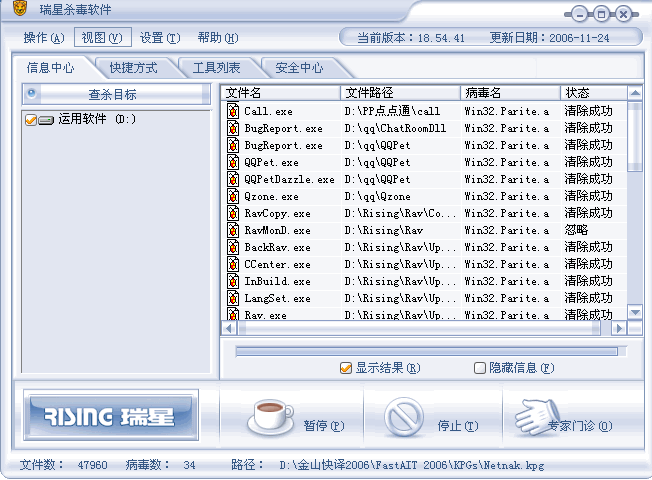Minimize the Rising antivirus window

(x=579, y=15)
